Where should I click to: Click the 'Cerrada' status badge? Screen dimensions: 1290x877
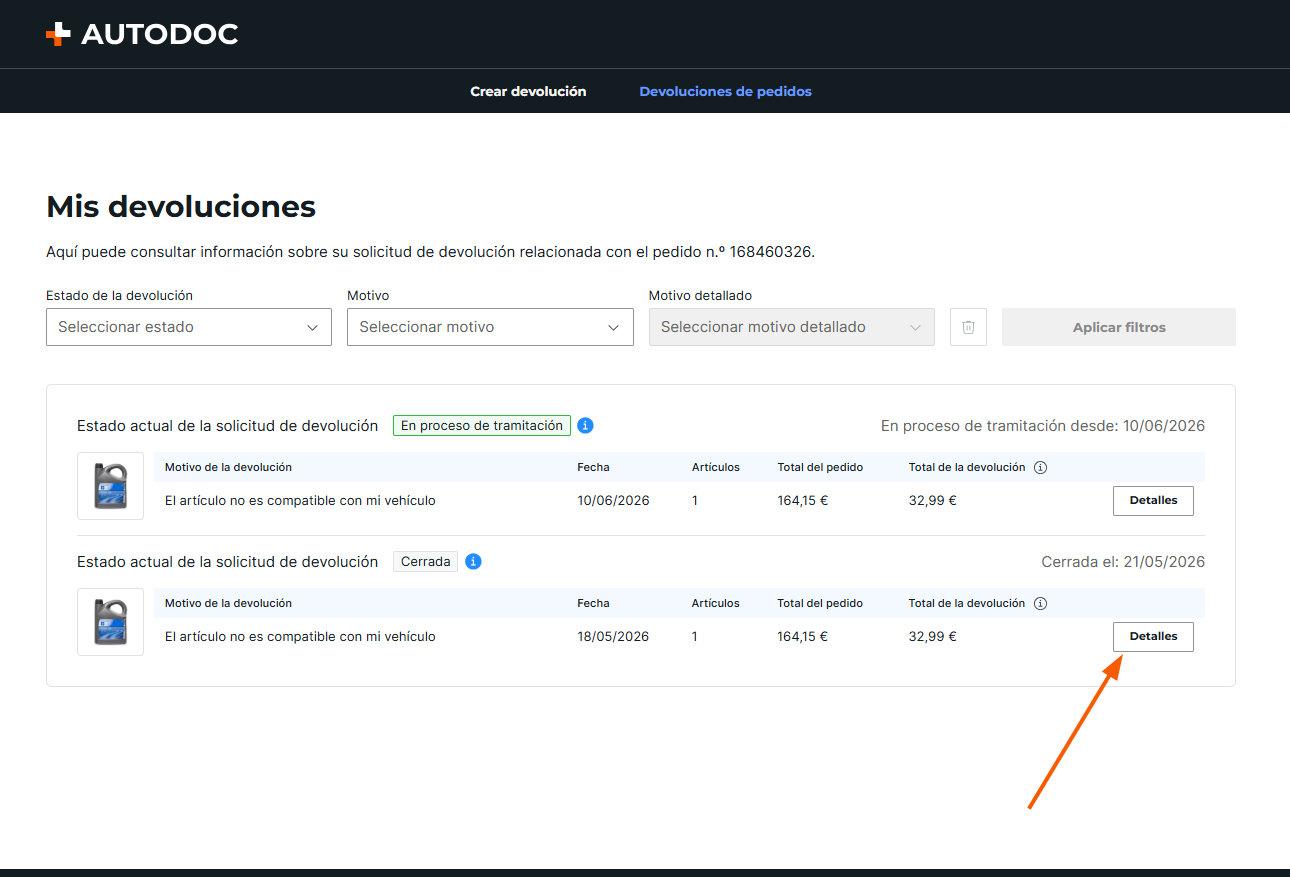(x=425, y=562)
